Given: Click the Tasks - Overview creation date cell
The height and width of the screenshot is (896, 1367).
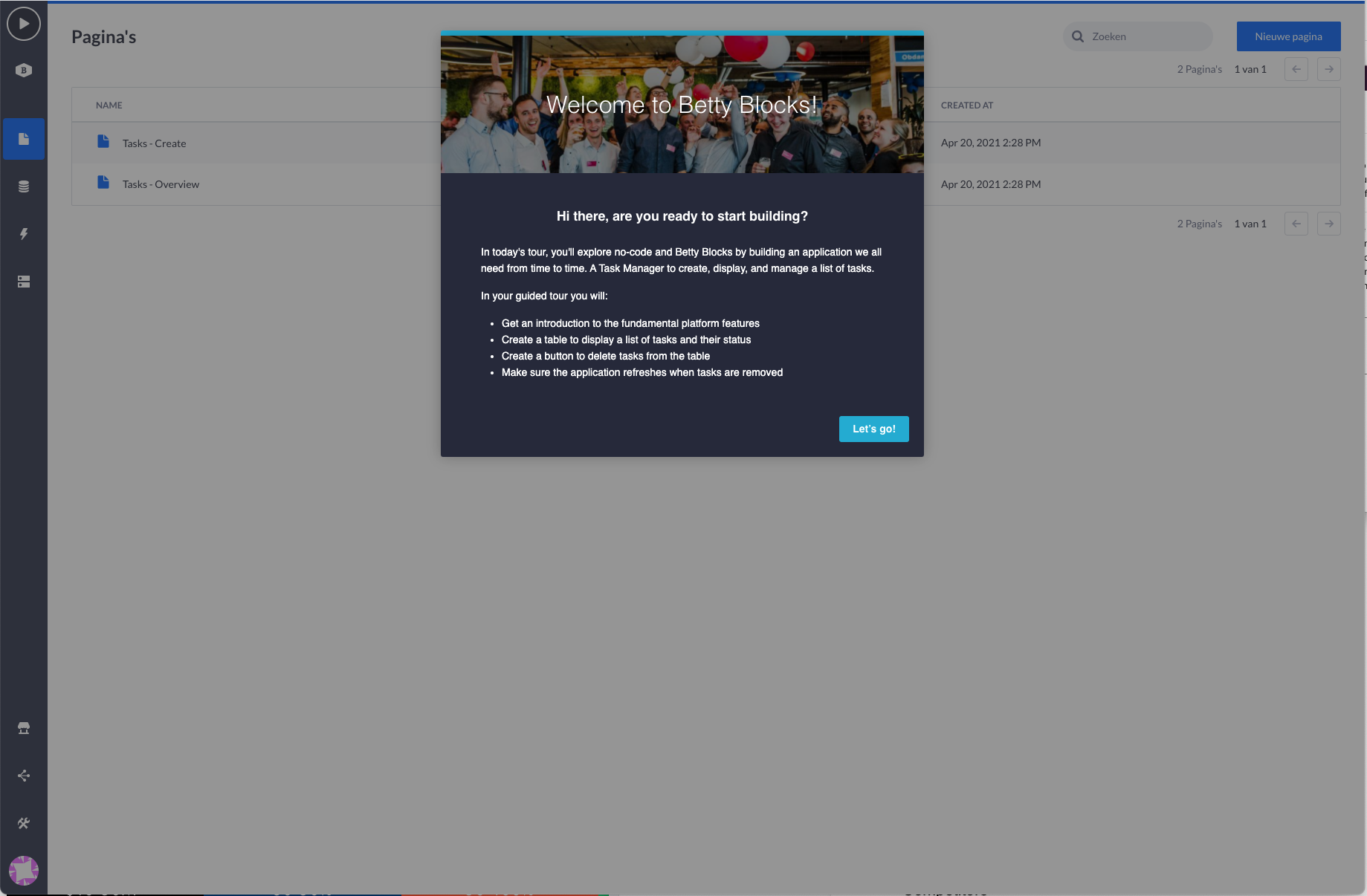Looking at the screenshot, I should [991, 184].
